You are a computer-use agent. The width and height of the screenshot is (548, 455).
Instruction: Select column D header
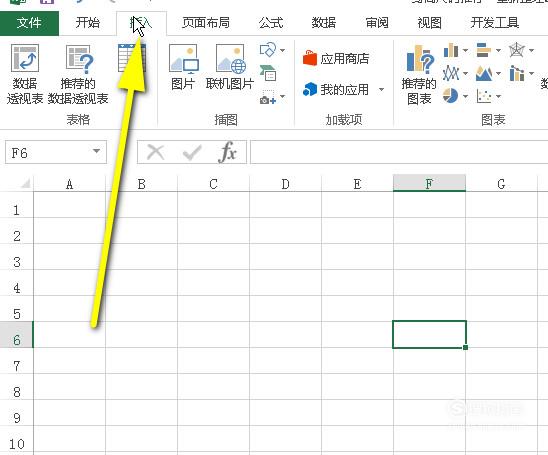click(286, 184)
